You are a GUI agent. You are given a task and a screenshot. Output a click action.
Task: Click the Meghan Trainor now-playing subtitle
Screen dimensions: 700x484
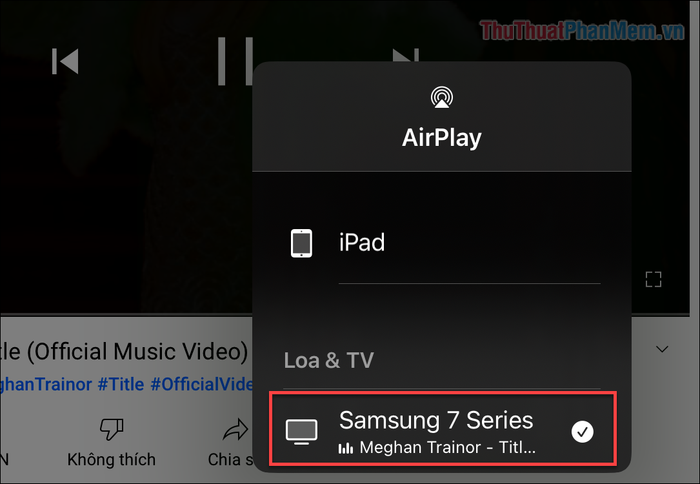(447, 447)
